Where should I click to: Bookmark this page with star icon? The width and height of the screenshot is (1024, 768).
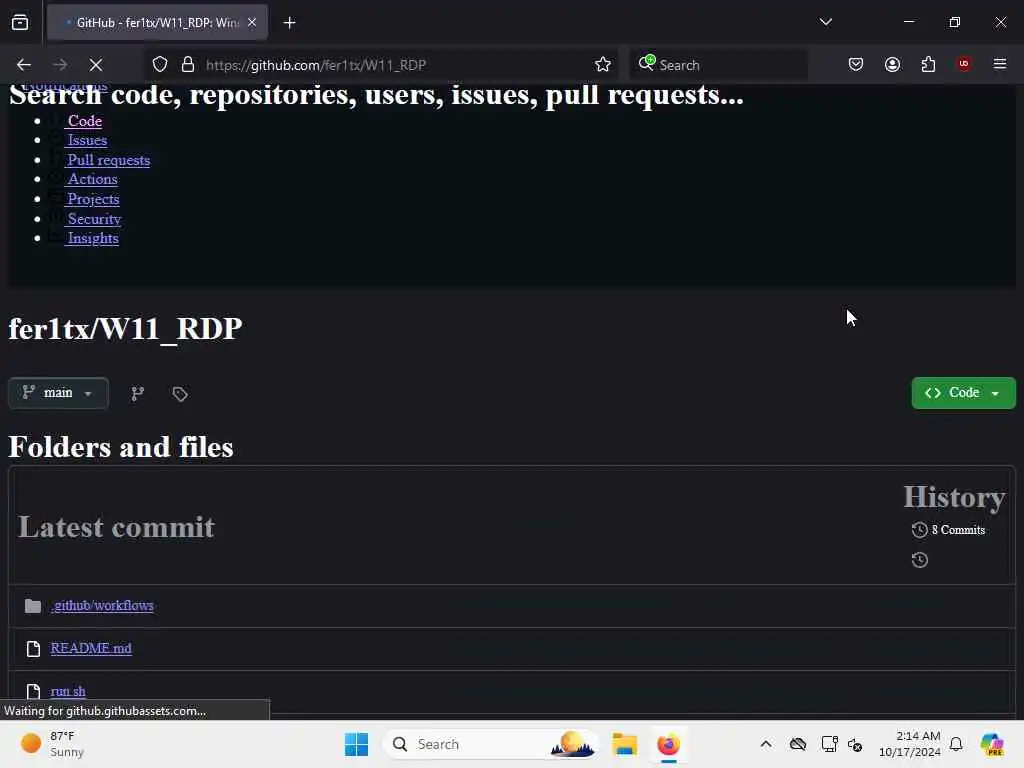point(602,65)
